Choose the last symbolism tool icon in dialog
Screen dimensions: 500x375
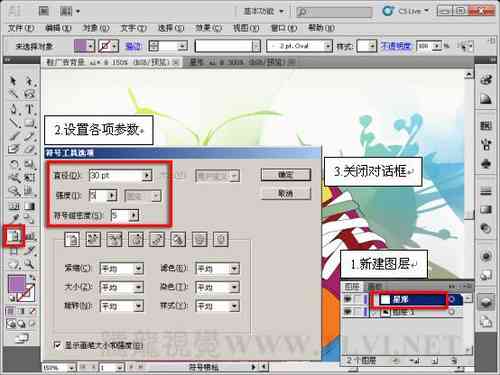(x=221, y=239)
